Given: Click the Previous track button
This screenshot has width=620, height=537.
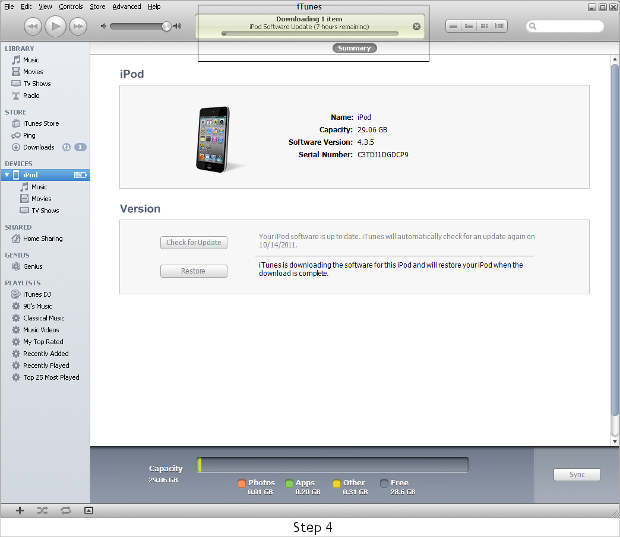Looking at the screenshot, I should pos(33,26).
